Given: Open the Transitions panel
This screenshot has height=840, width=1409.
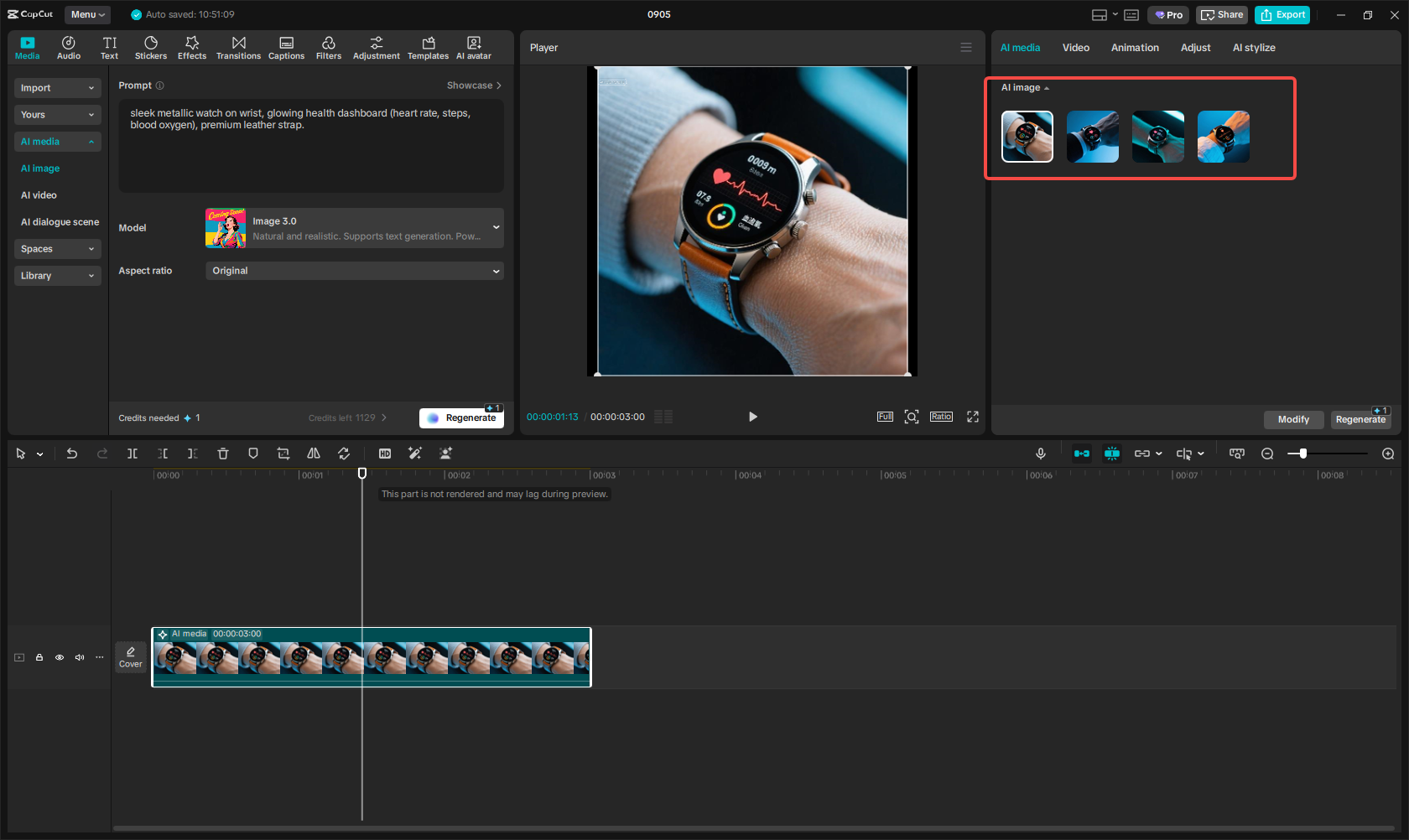Looking at the screenshot, I should 238,48.
